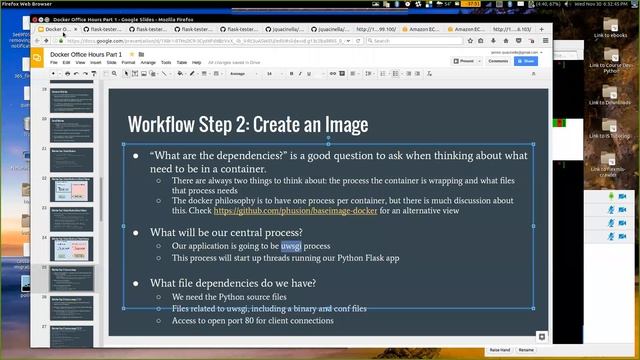Select slide 26 thumbnail in filmstrip
640x360 pixels.
pyautogui.click(x=71, y=308)
